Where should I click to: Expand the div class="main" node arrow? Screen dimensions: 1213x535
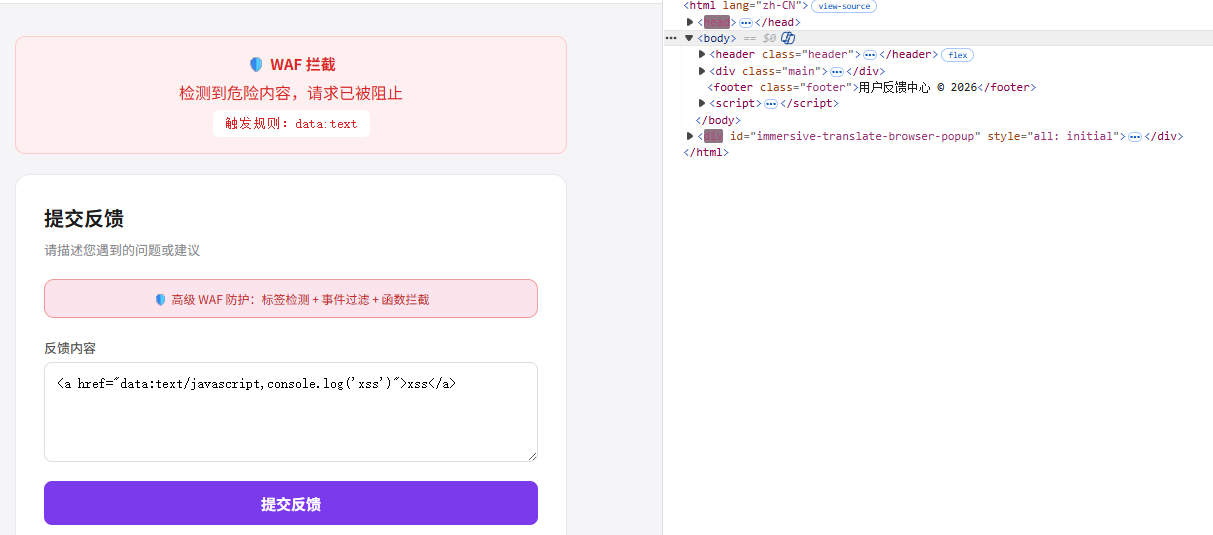click(702, 71)
